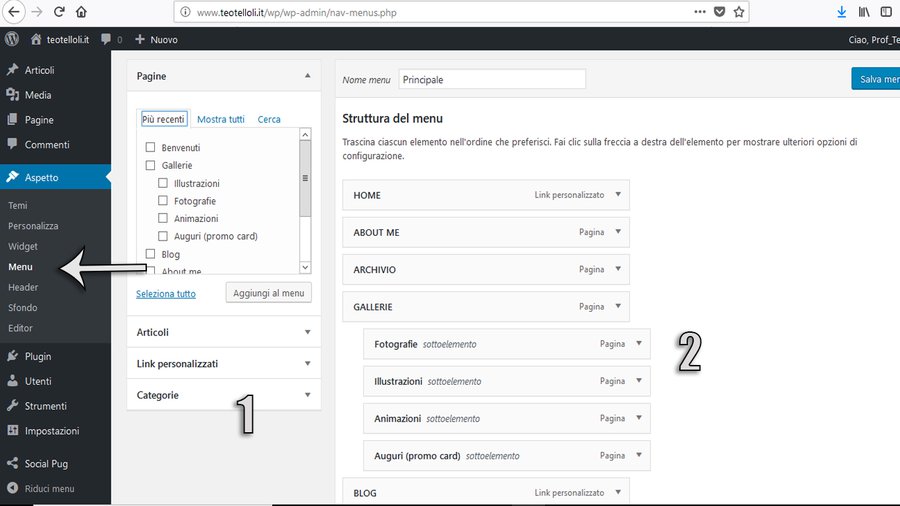Click the Seleziona tutto link
900x506 pixels.
click(x=166, y=294)
